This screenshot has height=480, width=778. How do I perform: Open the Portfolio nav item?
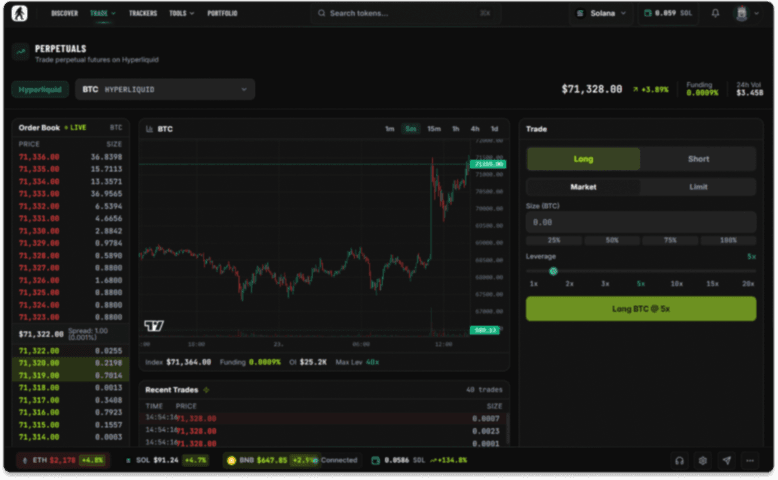[222, 13]
